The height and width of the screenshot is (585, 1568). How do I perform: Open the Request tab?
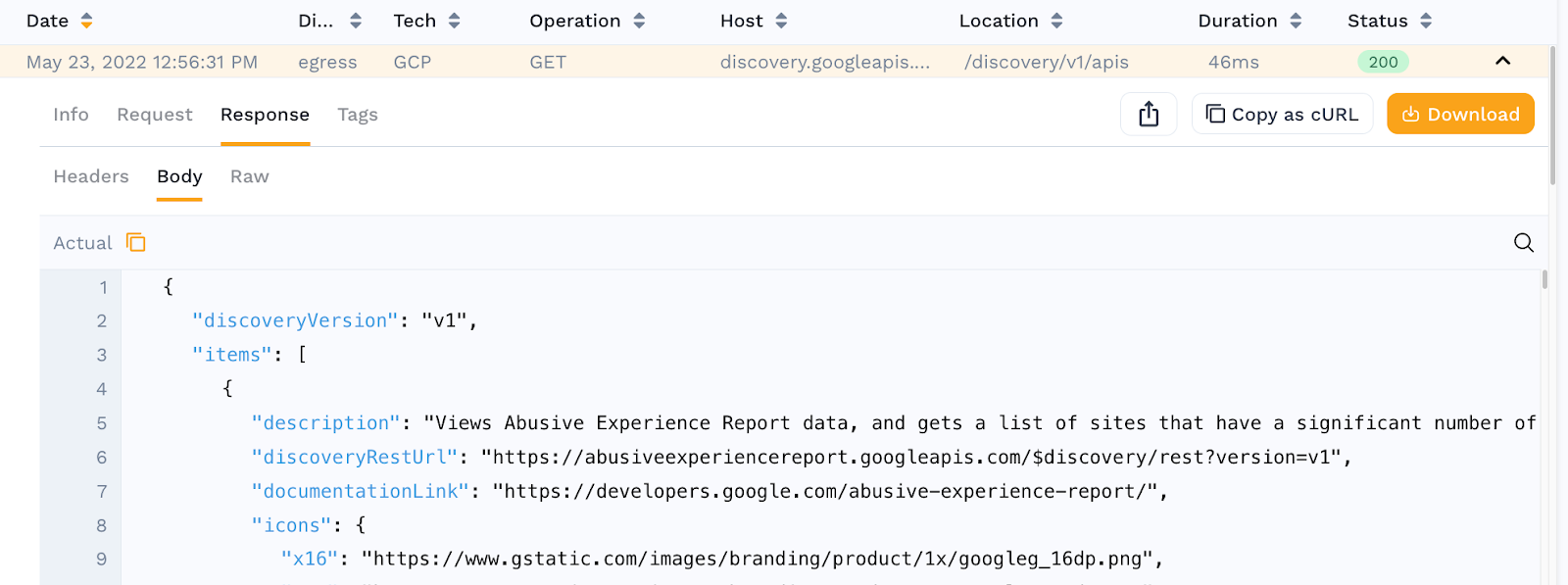[x=155, y=115]
